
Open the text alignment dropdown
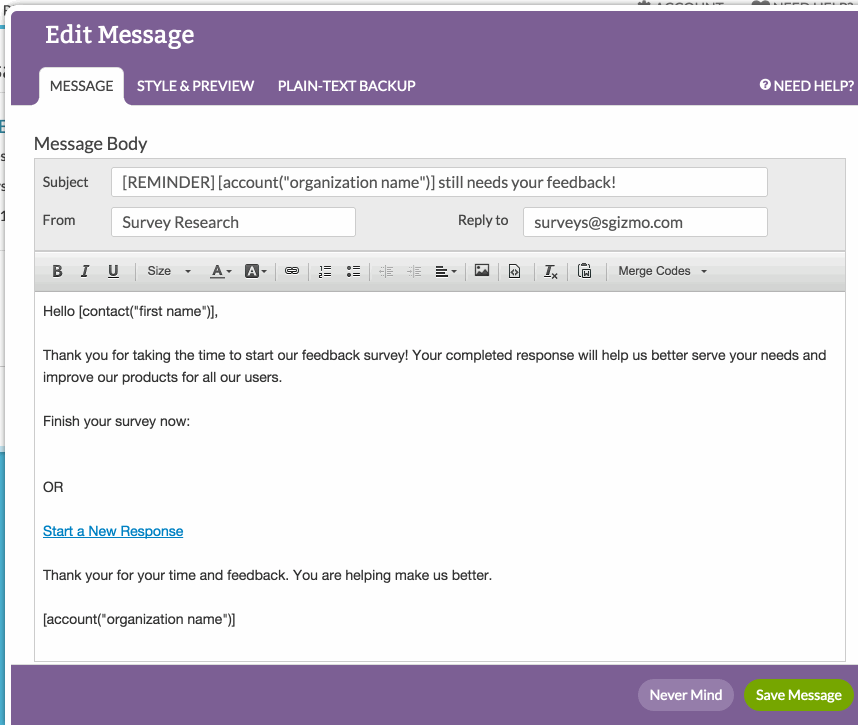click(x=444, y=270)
